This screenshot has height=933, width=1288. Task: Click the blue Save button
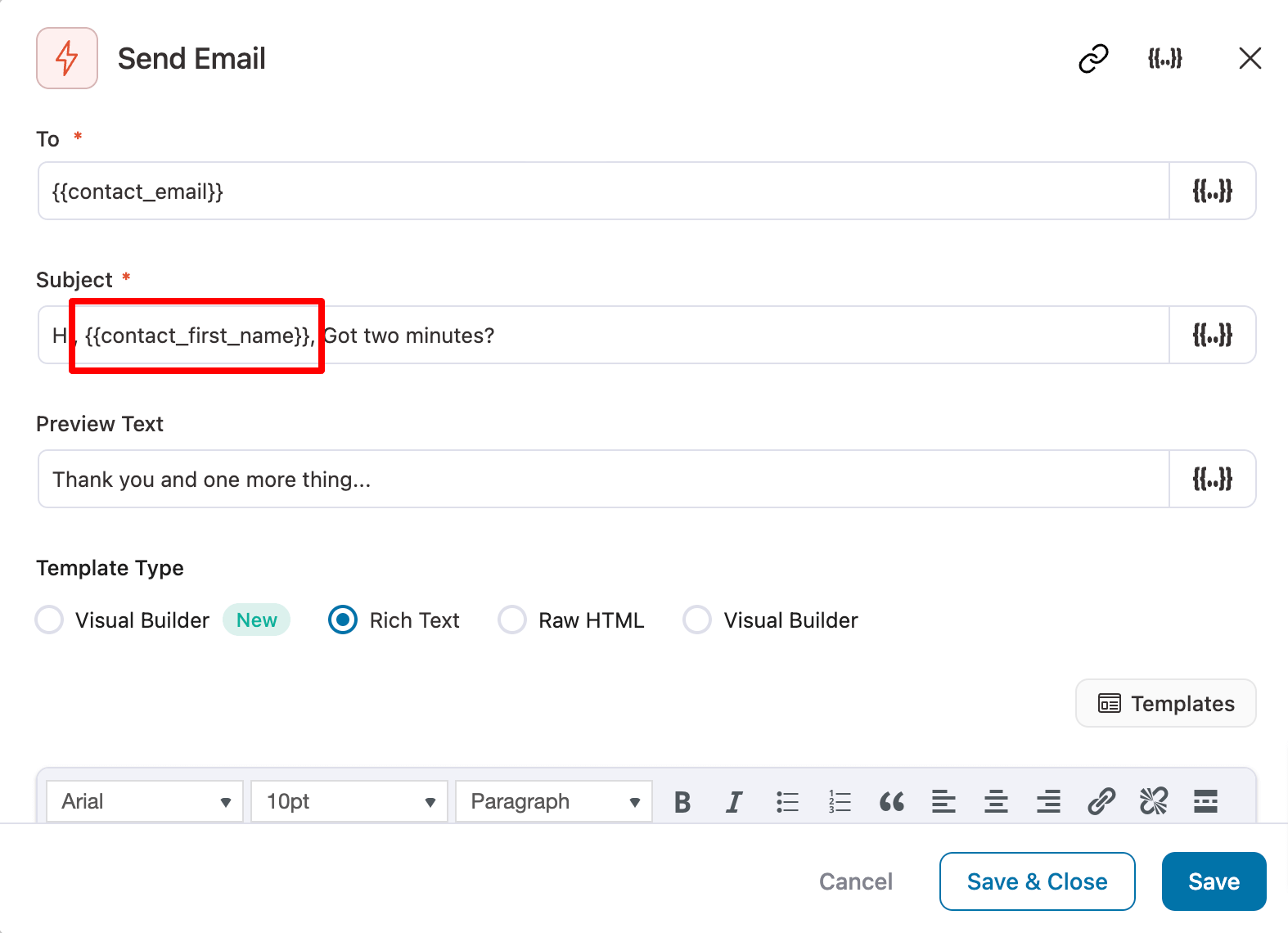pyautogui.click(x=1214, y=881)
